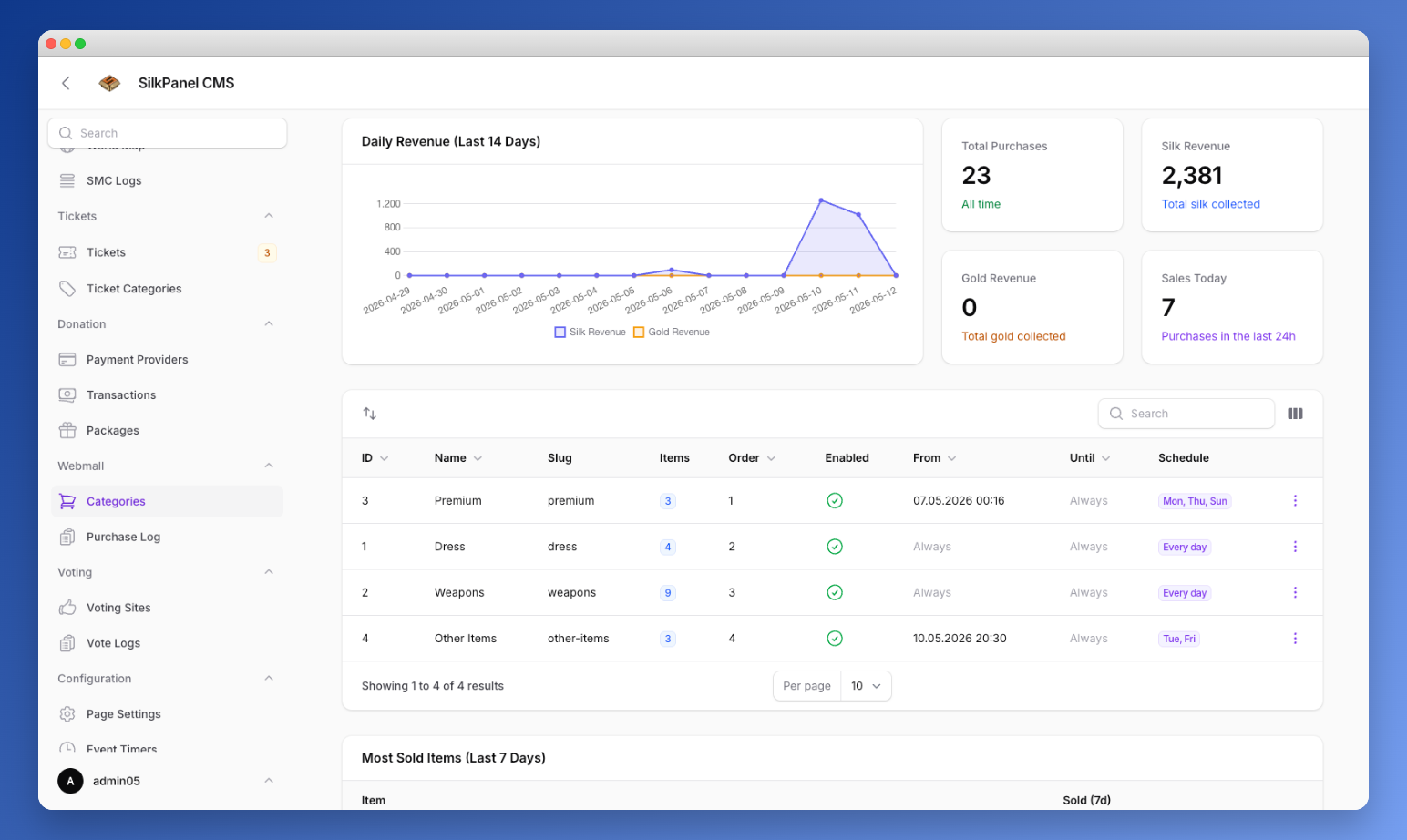Click the Voting Sites thumbs-up icon
The image size is (1407, 840).
click(67, 608)
